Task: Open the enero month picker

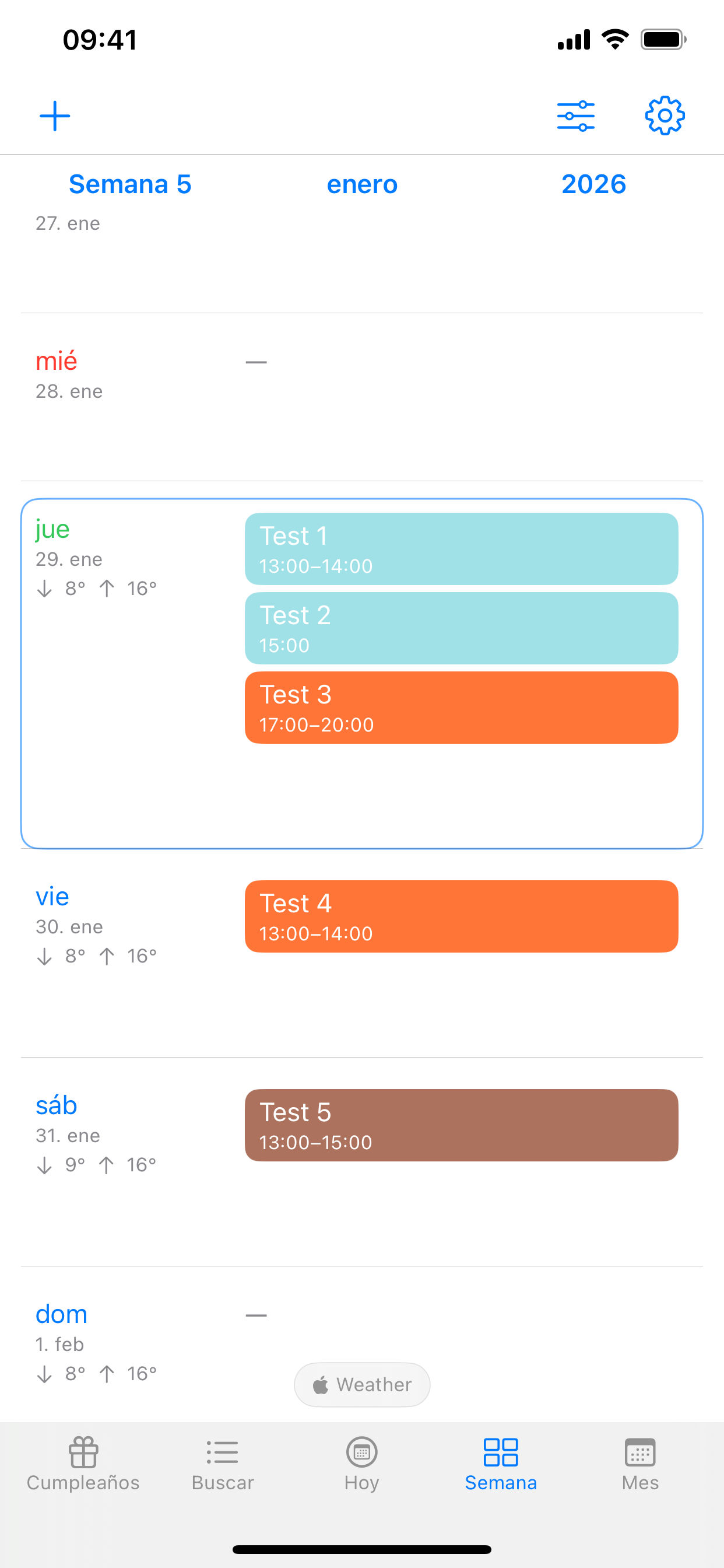Action: [362, 184]
